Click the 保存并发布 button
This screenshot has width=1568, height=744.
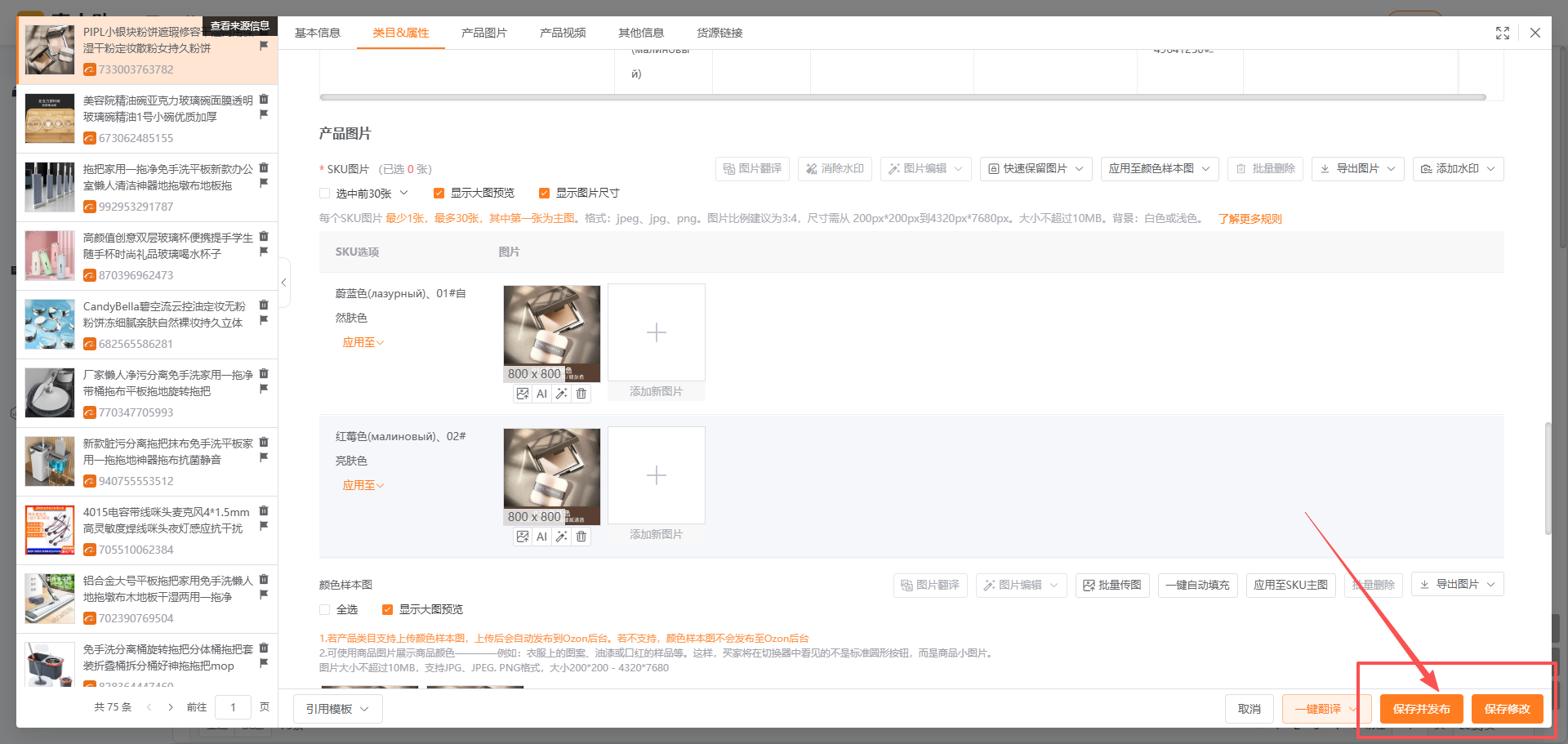click(x=1422, y=709)
